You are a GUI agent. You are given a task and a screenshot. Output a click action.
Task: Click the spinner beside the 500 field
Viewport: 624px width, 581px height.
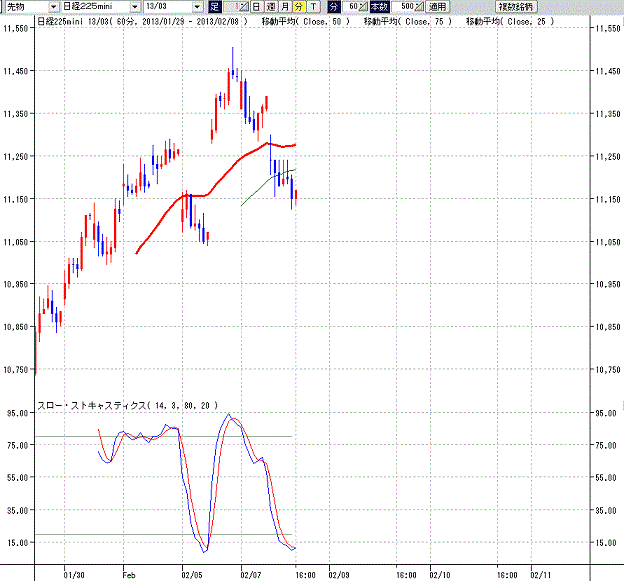[419, 7]
